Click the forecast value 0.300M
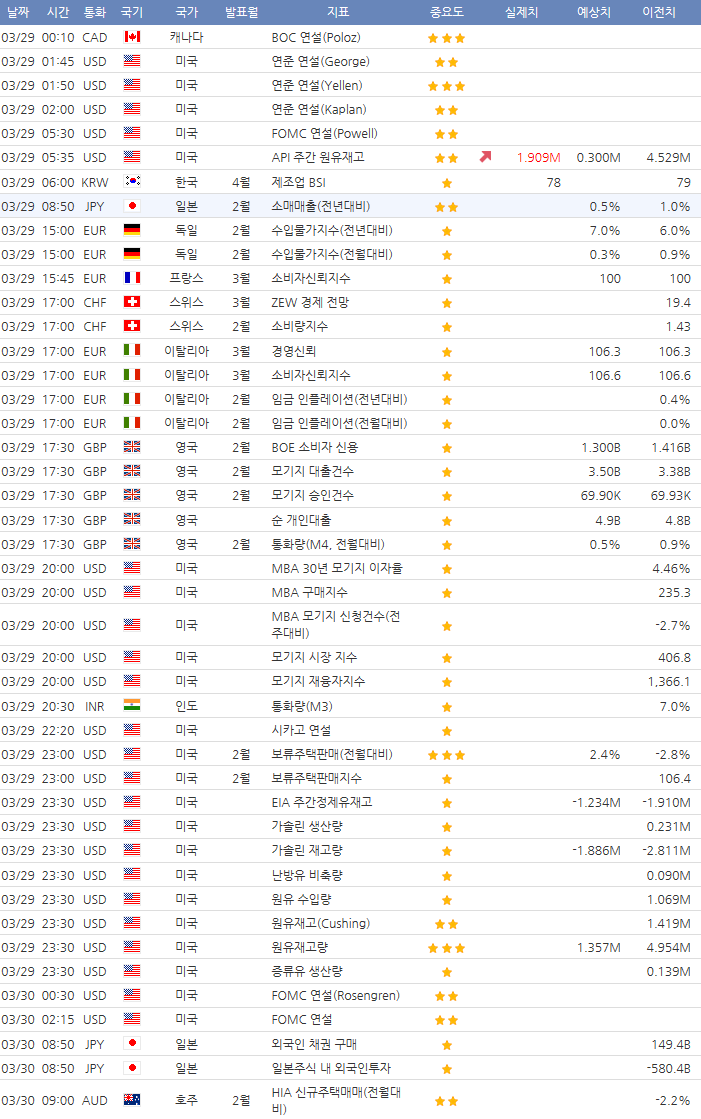The image size is (701, 1119). [x=598, y=157]
